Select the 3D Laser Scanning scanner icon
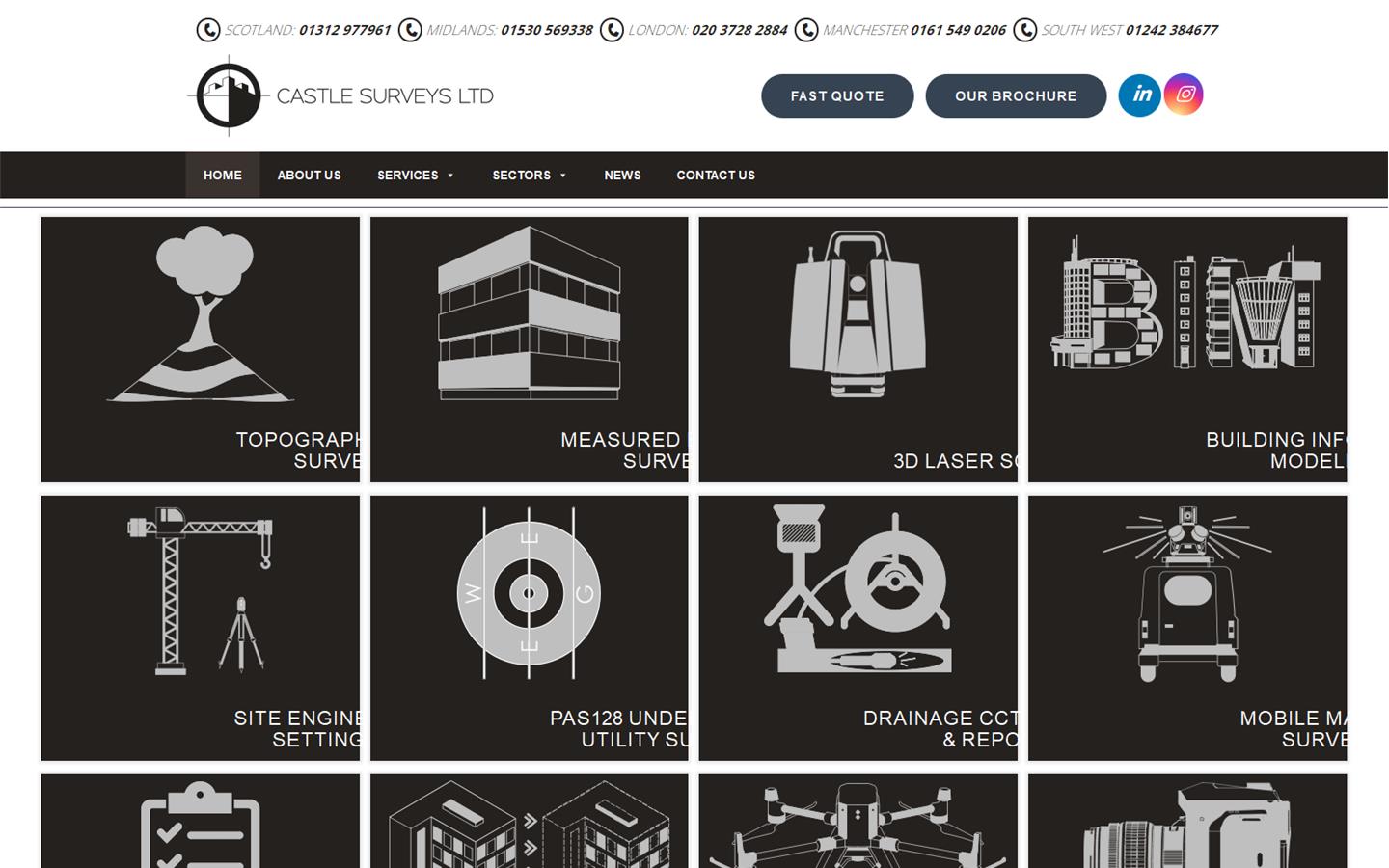 pos(858,314)
